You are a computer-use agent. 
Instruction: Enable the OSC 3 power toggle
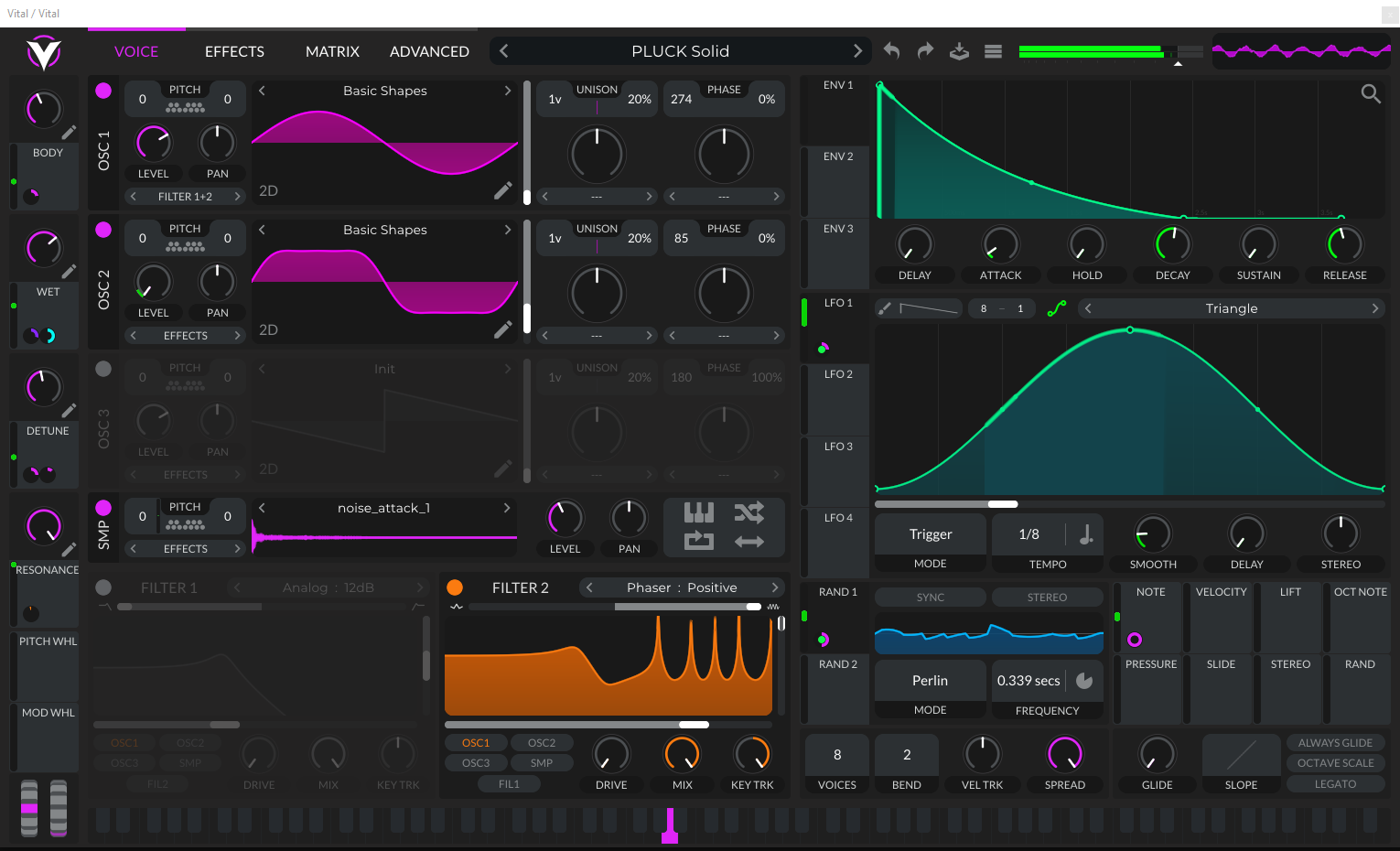[103, 369]
